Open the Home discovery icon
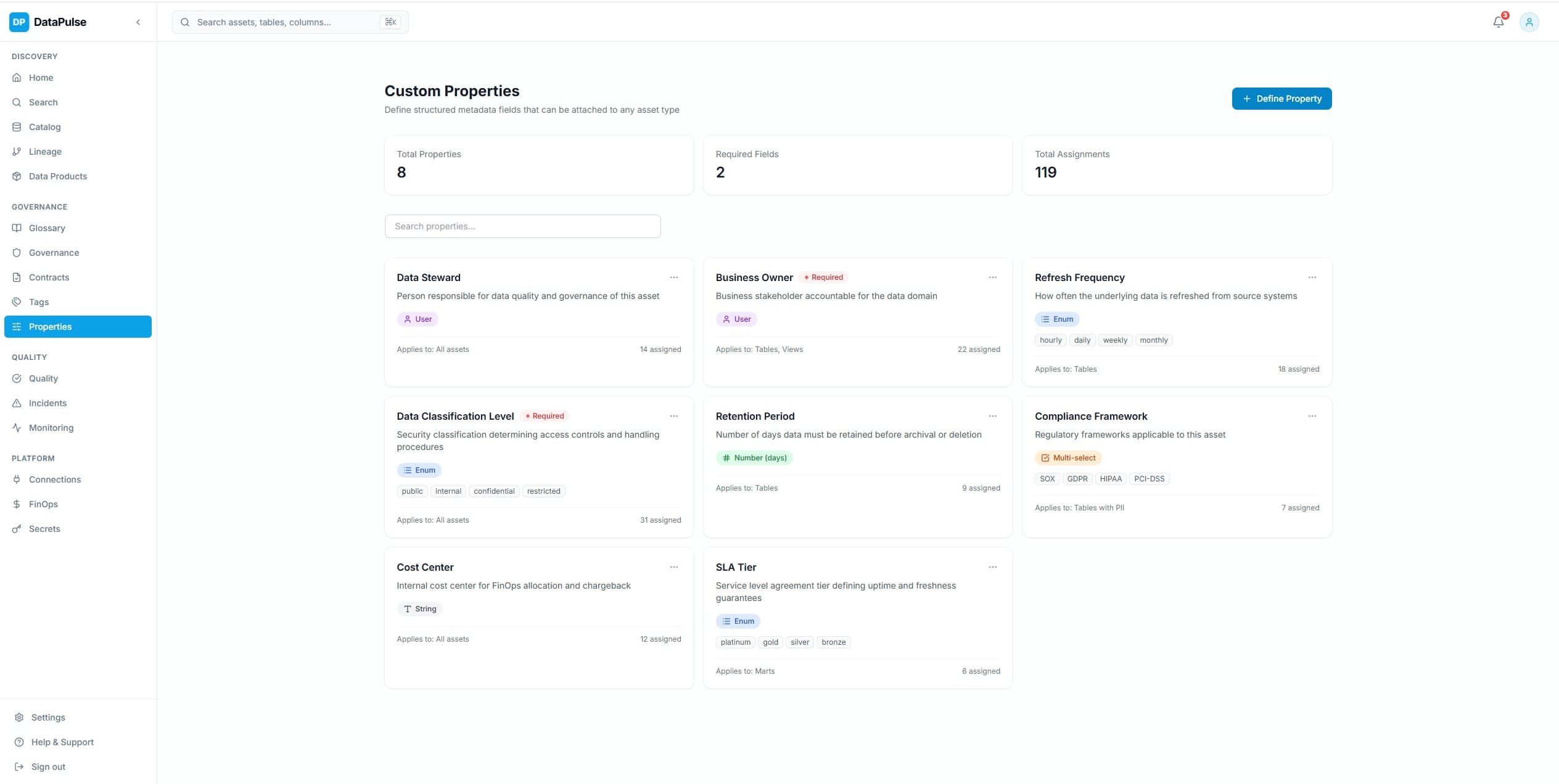Image resolution: width=1559 pixels, height=784 pixels. [x=17, y=77]
